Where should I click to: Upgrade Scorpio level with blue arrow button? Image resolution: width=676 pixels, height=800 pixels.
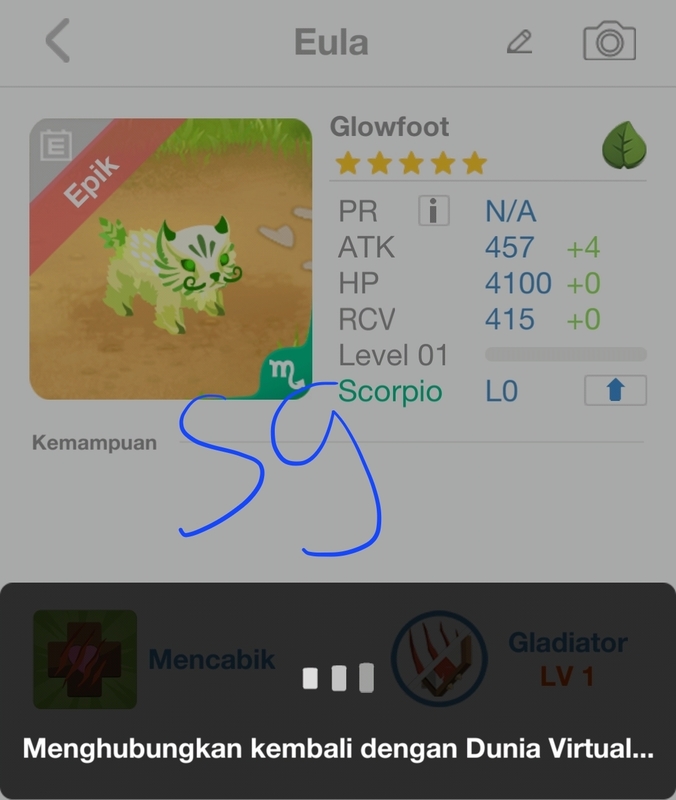[615, 391]
